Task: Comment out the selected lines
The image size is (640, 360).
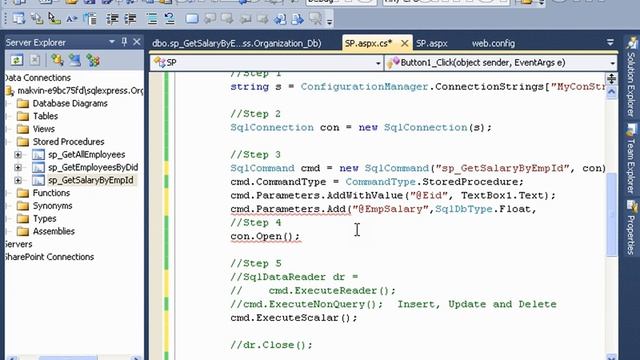Action: click(x=152, y=19)
